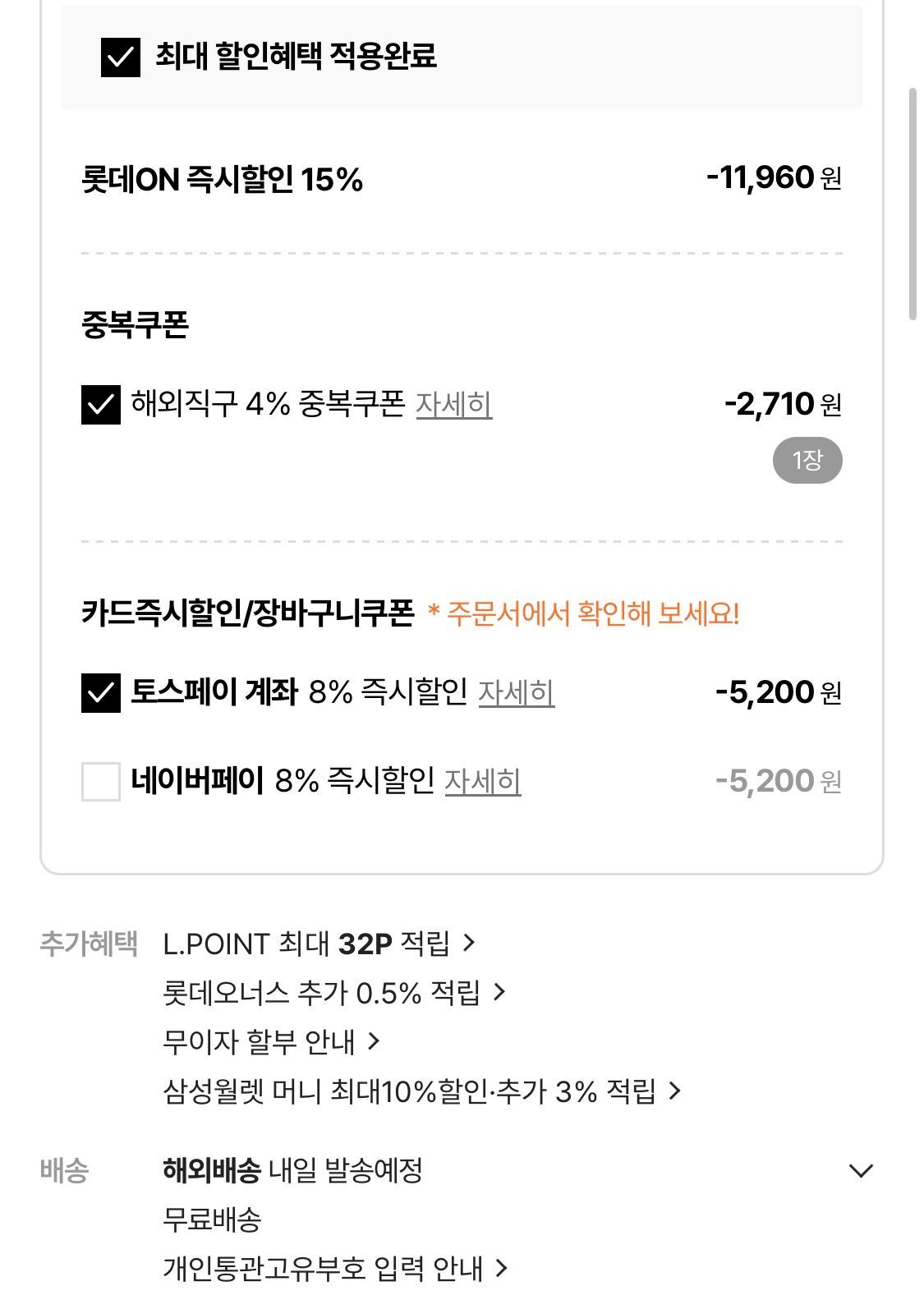Open 자세히 link for 토스페이 계좌 할인
Image resolution: width=924 pixels, height=1309 pixels.
516,693
